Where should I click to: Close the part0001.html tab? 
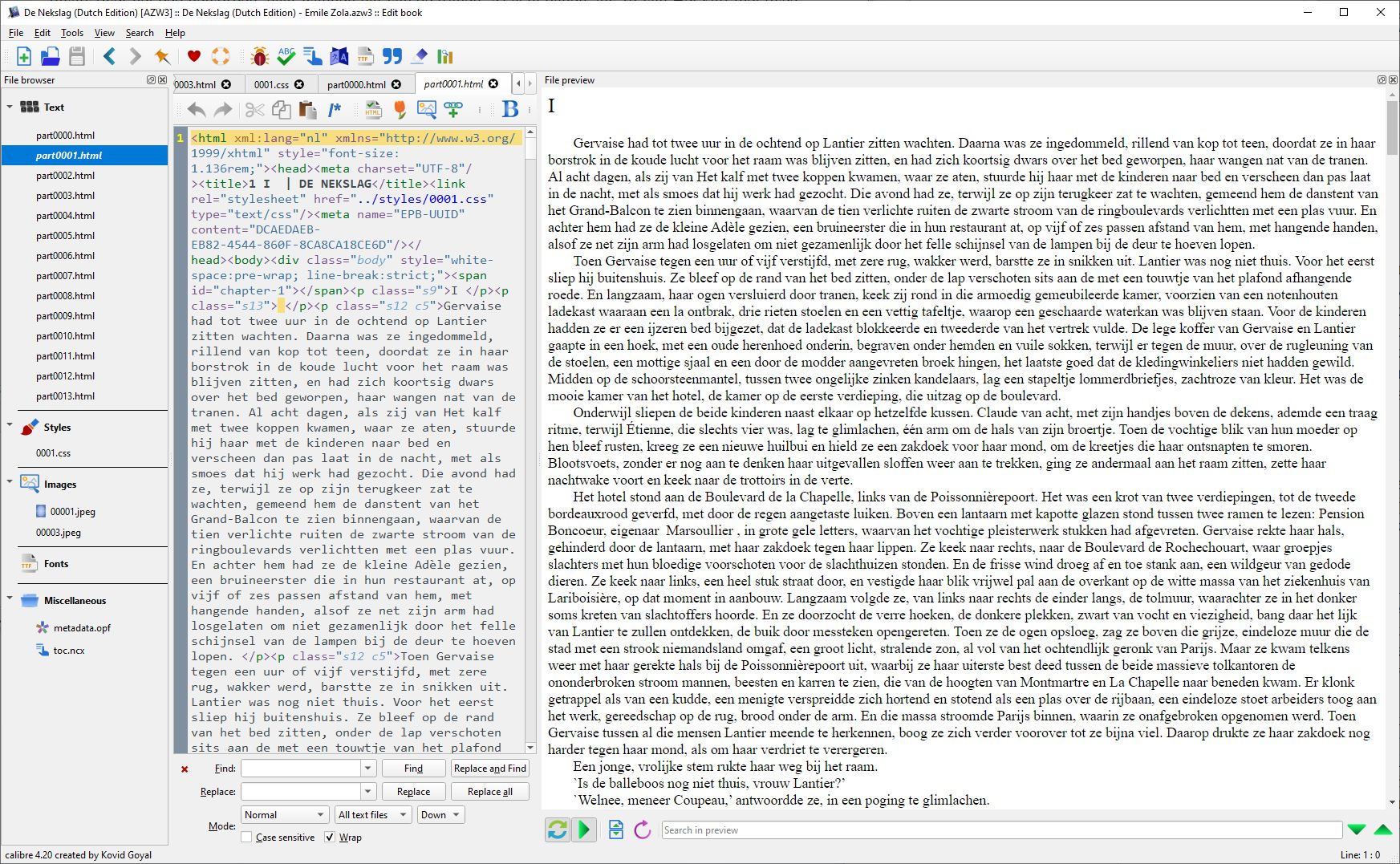[493, 83]
